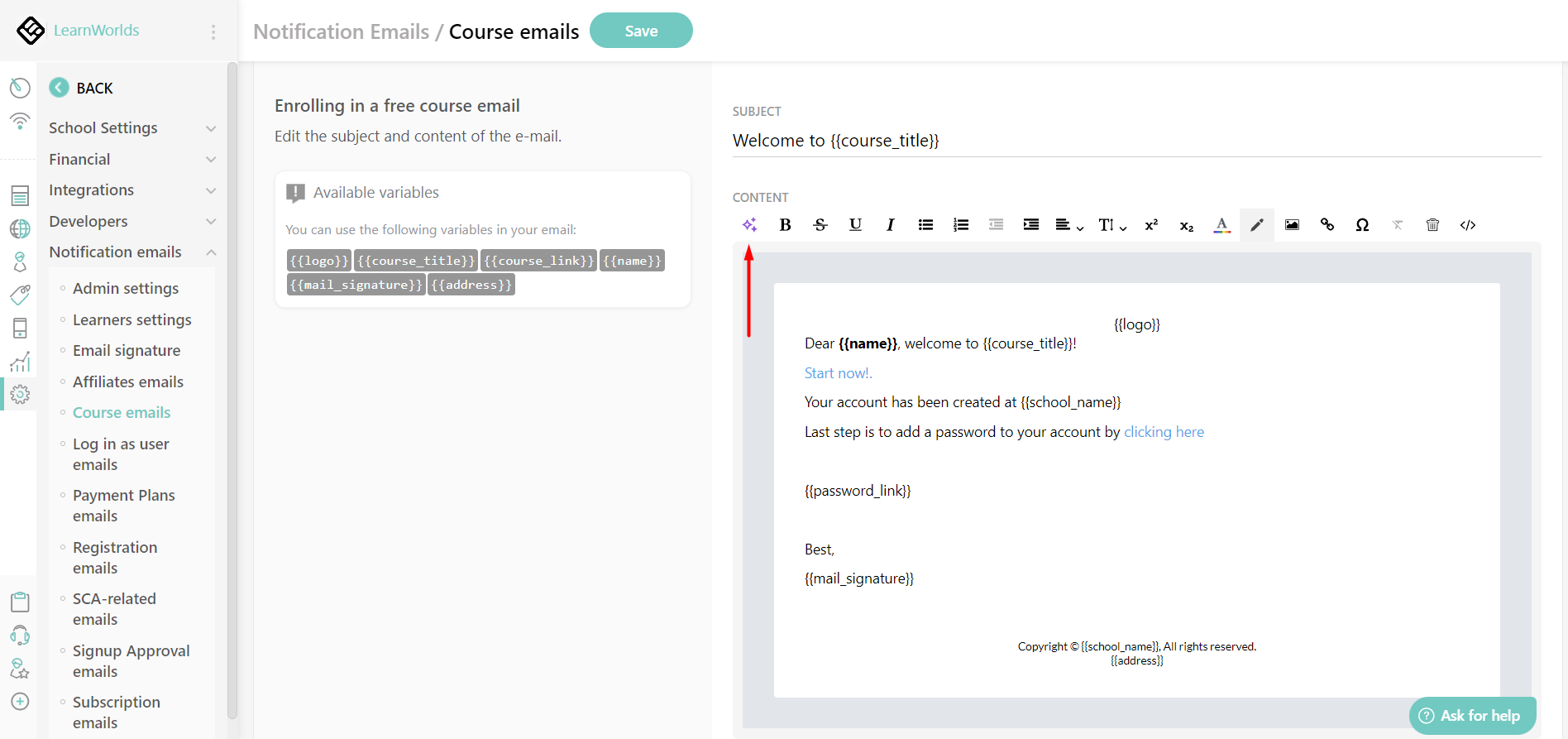Click the Save button
Image resolution: width=1568 pixels, height=739 pixels.
coord(641,31)
